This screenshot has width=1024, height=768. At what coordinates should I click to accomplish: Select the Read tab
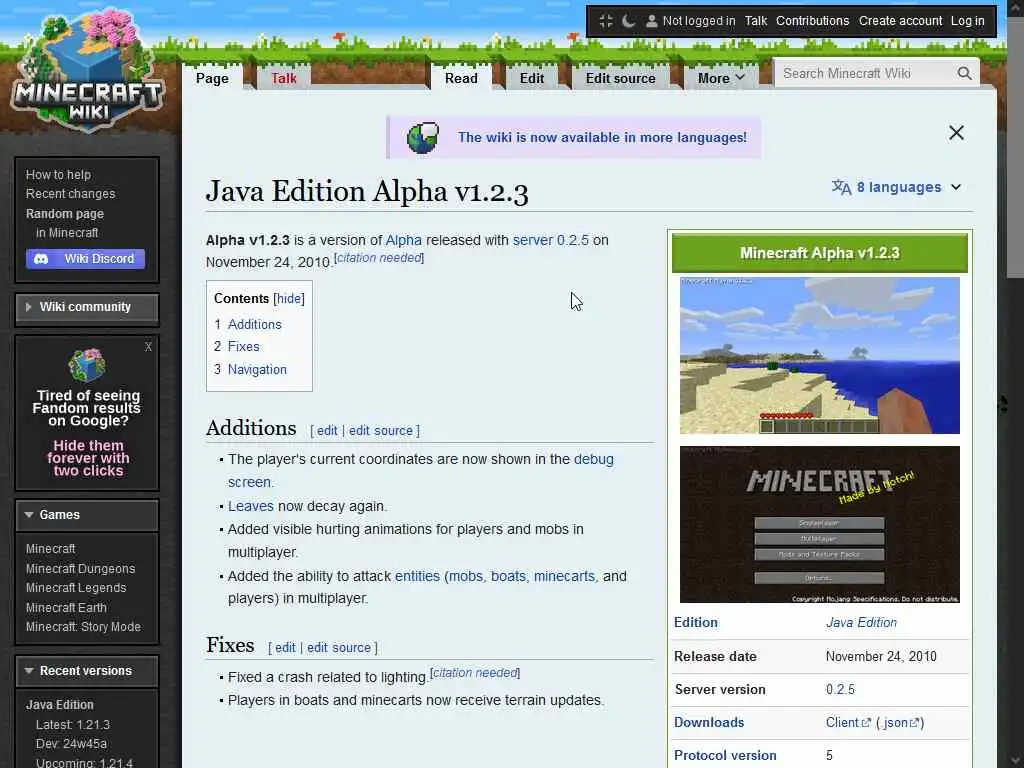tap(461, 78)
